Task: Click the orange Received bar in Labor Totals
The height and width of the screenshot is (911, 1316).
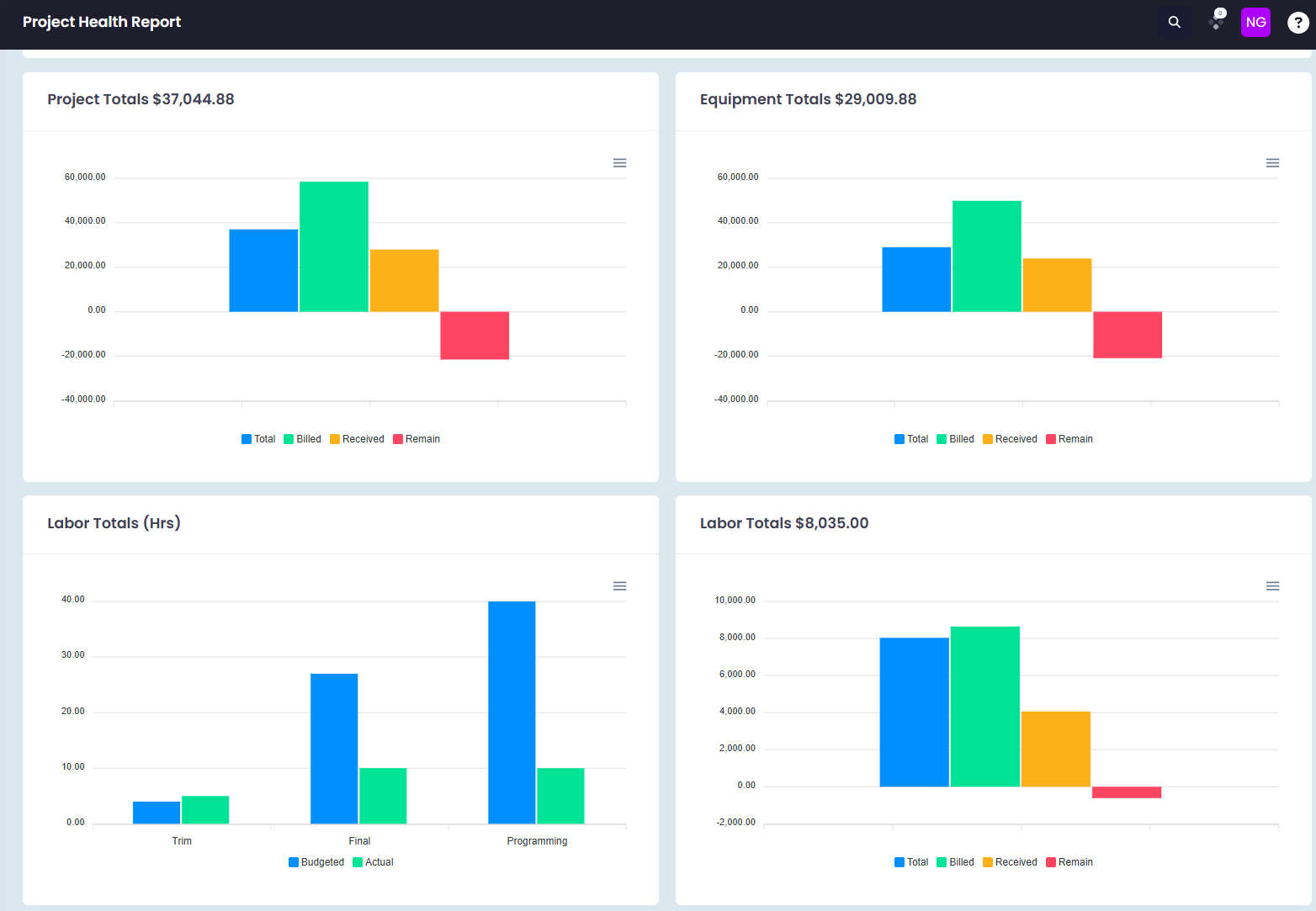Action: tap(1056, 749)
